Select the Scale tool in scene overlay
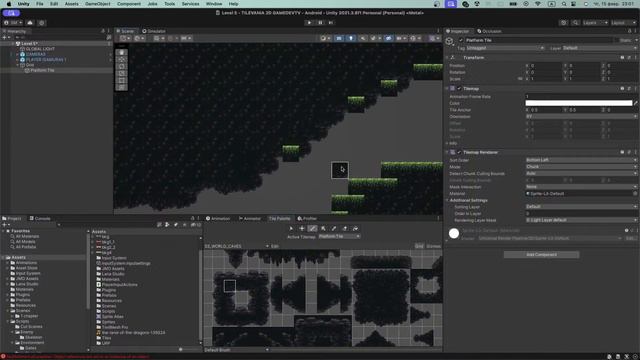640x360 pixels. click(122, 73)
